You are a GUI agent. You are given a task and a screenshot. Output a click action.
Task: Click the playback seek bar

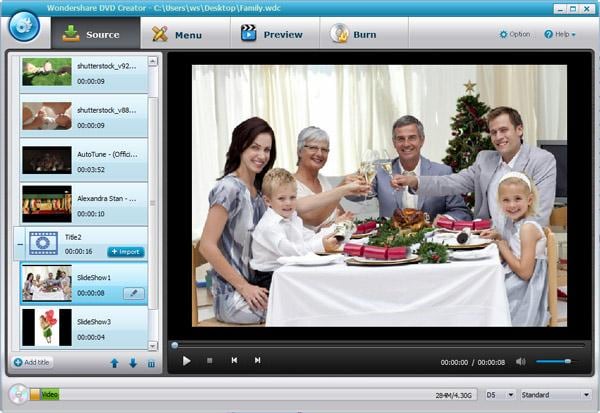pos(378,345)
